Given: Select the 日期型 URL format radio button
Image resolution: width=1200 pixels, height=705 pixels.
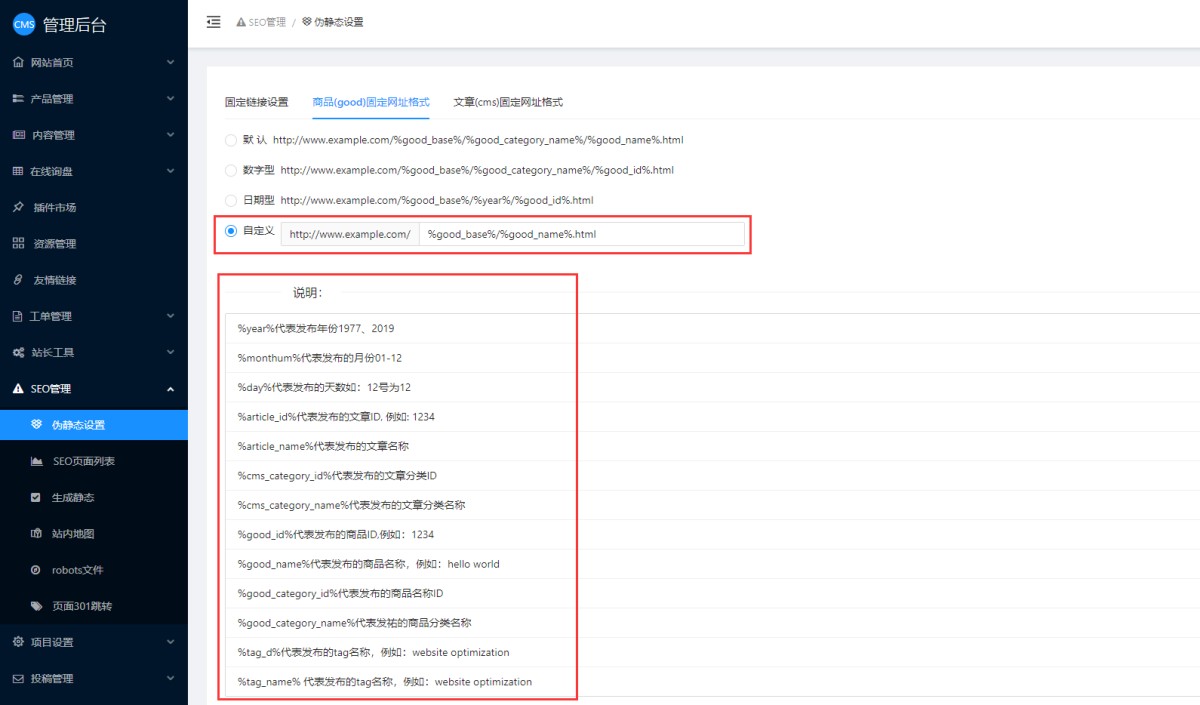Looking at the screenshot, I should click(x=231, y=200).
